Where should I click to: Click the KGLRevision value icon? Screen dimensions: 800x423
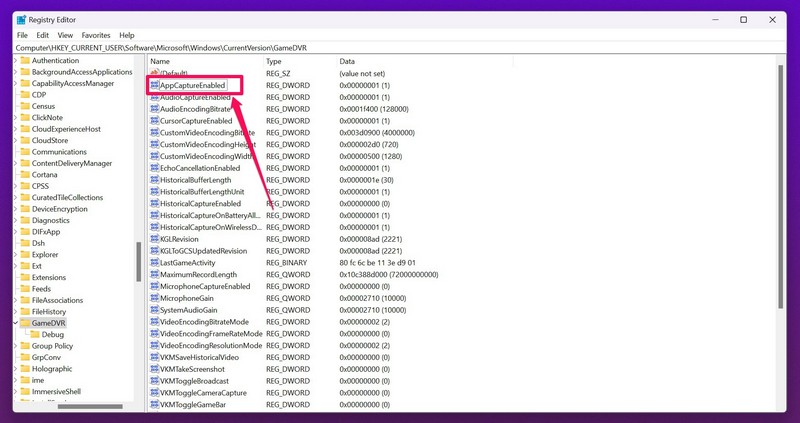pos(155,239)
